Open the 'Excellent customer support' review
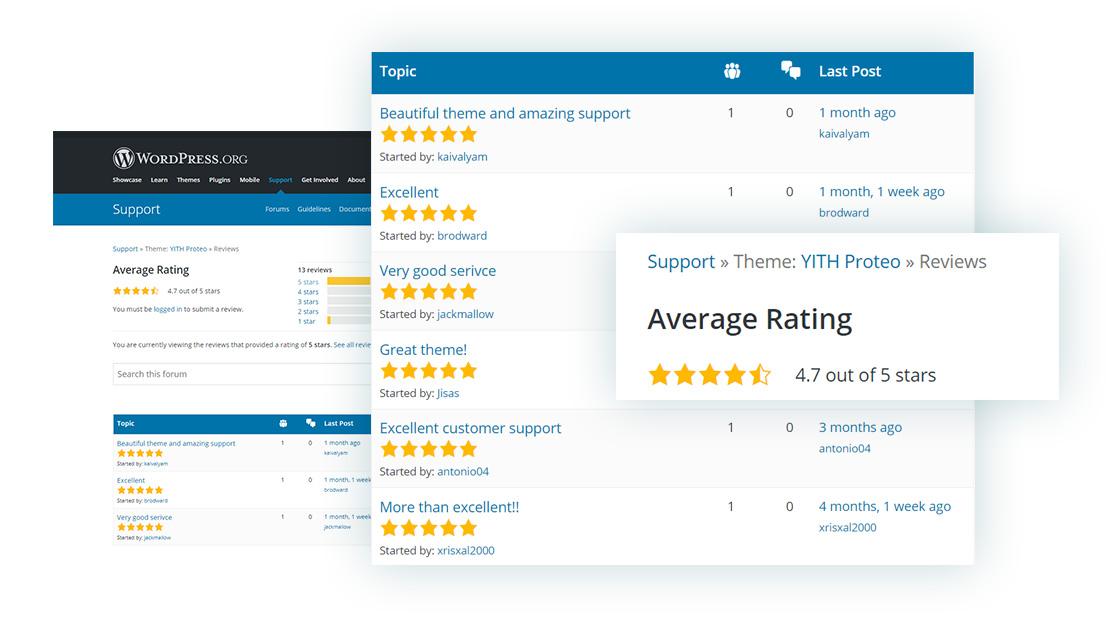The width and height of the screenshot is (1106, 627). point(470,428)
